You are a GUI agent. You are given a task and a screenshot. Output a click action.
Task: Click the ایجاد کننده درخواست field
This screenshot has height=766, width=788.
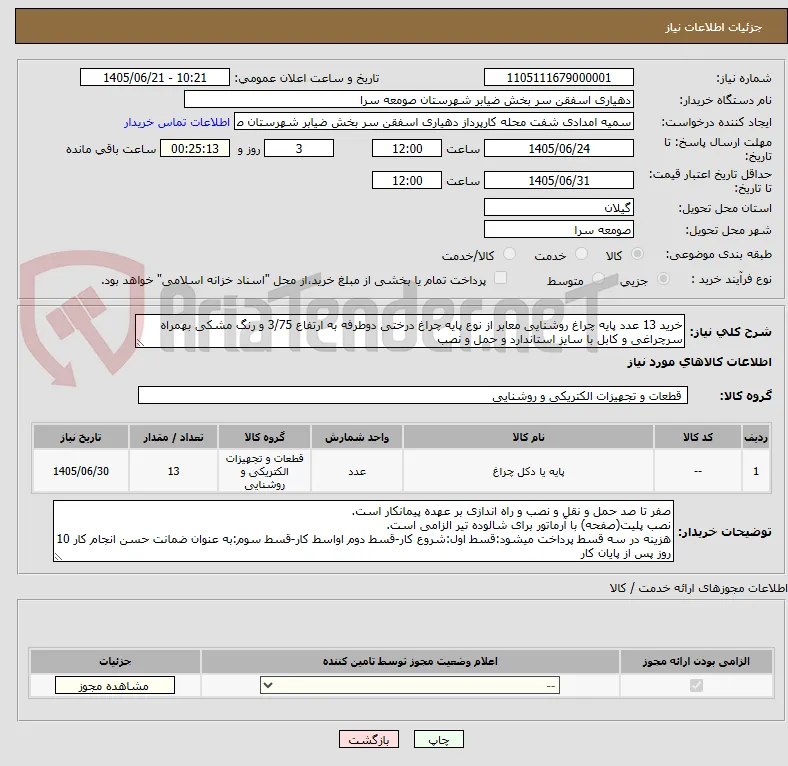pyautogui.click(x=434, y=122)
